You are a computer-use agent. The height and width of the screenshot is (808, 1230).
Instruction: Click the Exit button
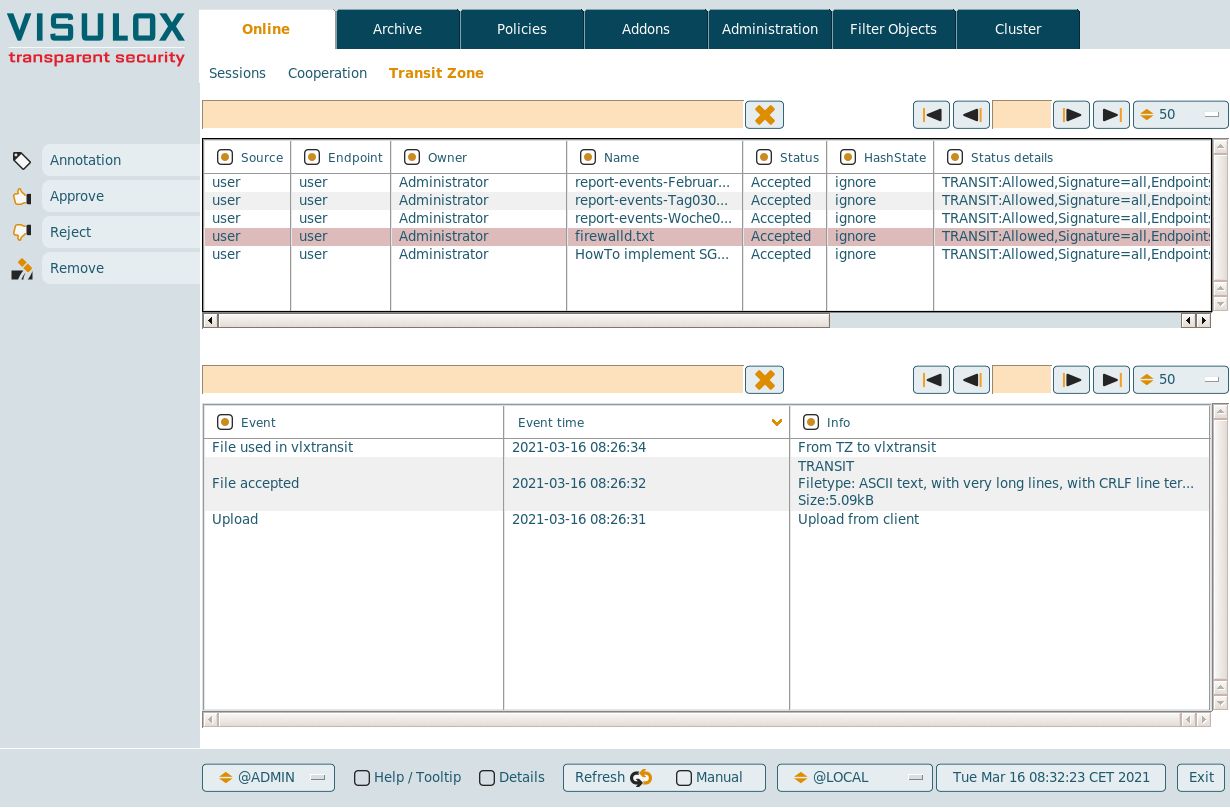pyautogui.click(x=1201, y=778)
